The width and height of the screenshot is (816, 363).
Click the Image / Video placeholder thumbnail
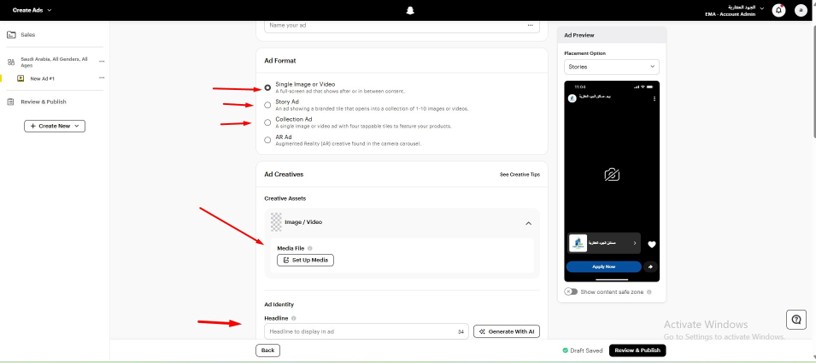coord(276,222)
